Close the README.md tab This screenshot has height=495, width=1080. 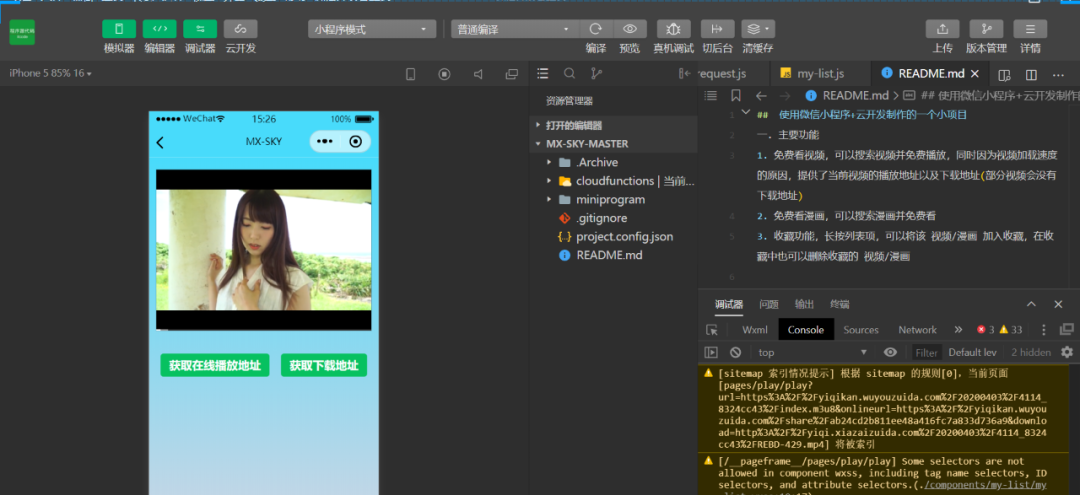coord(975,74)
